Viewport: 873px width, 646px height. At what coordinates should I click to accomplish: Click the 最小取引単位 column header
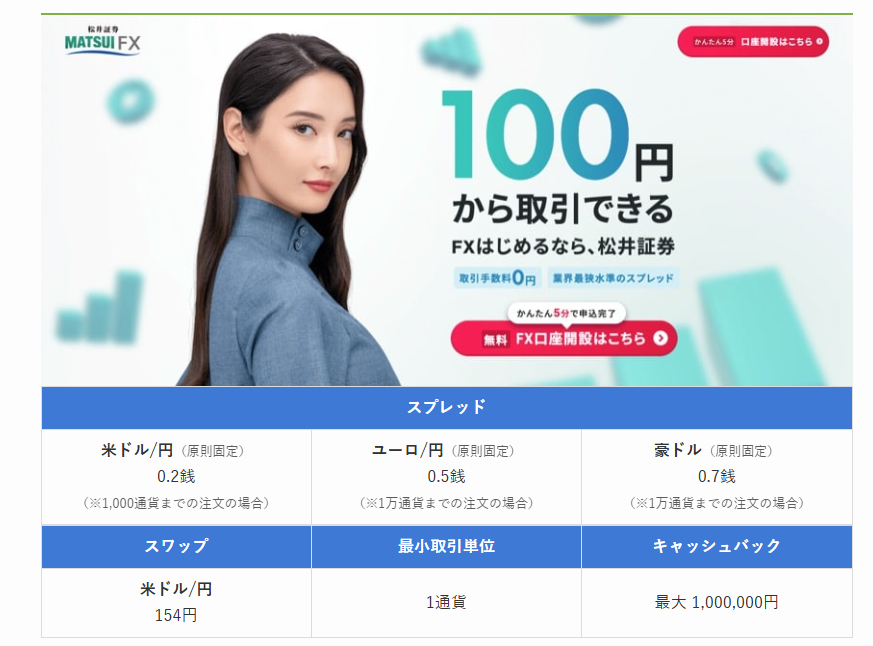447,546
